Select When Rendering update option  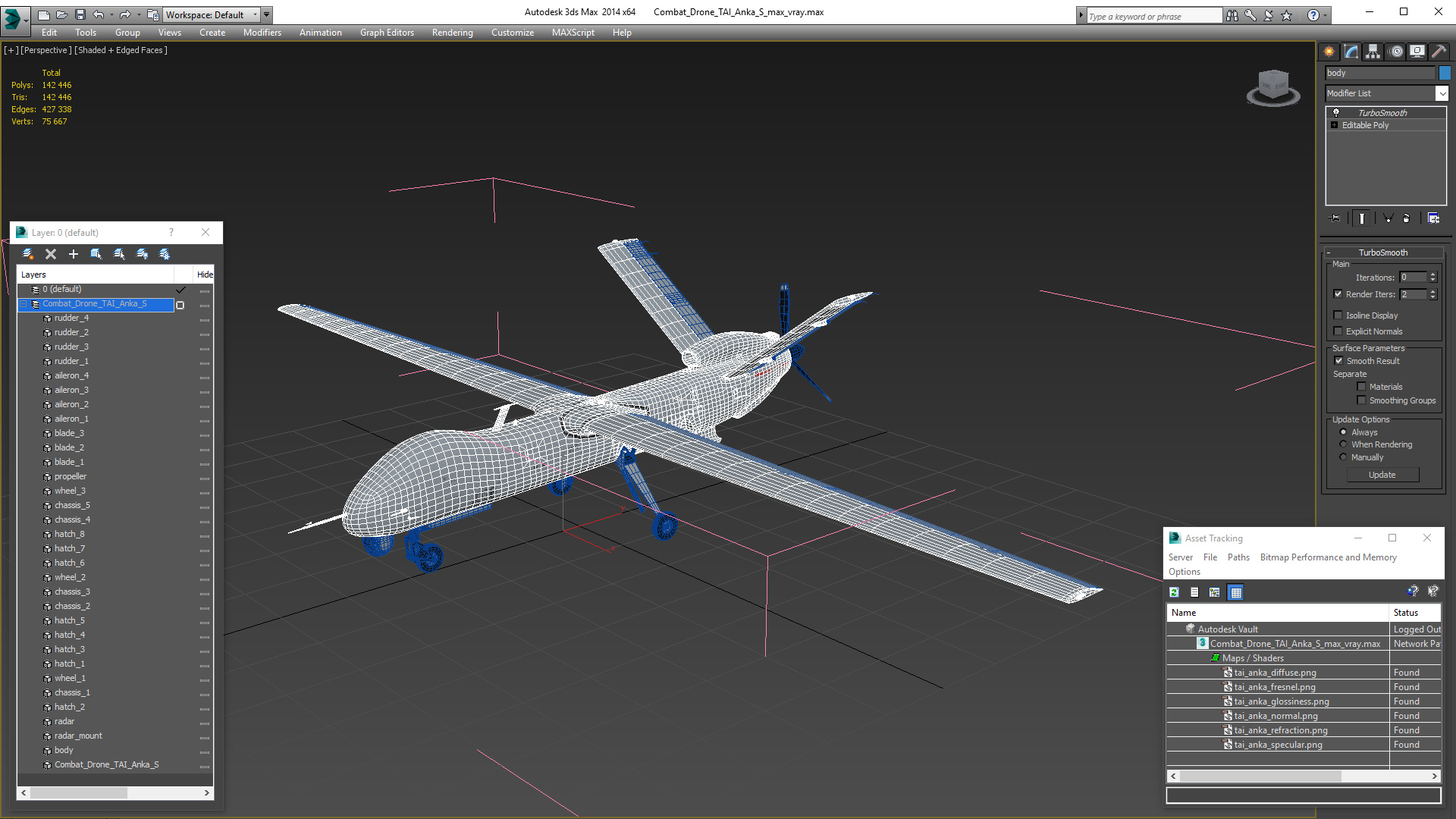[1344, 444]
